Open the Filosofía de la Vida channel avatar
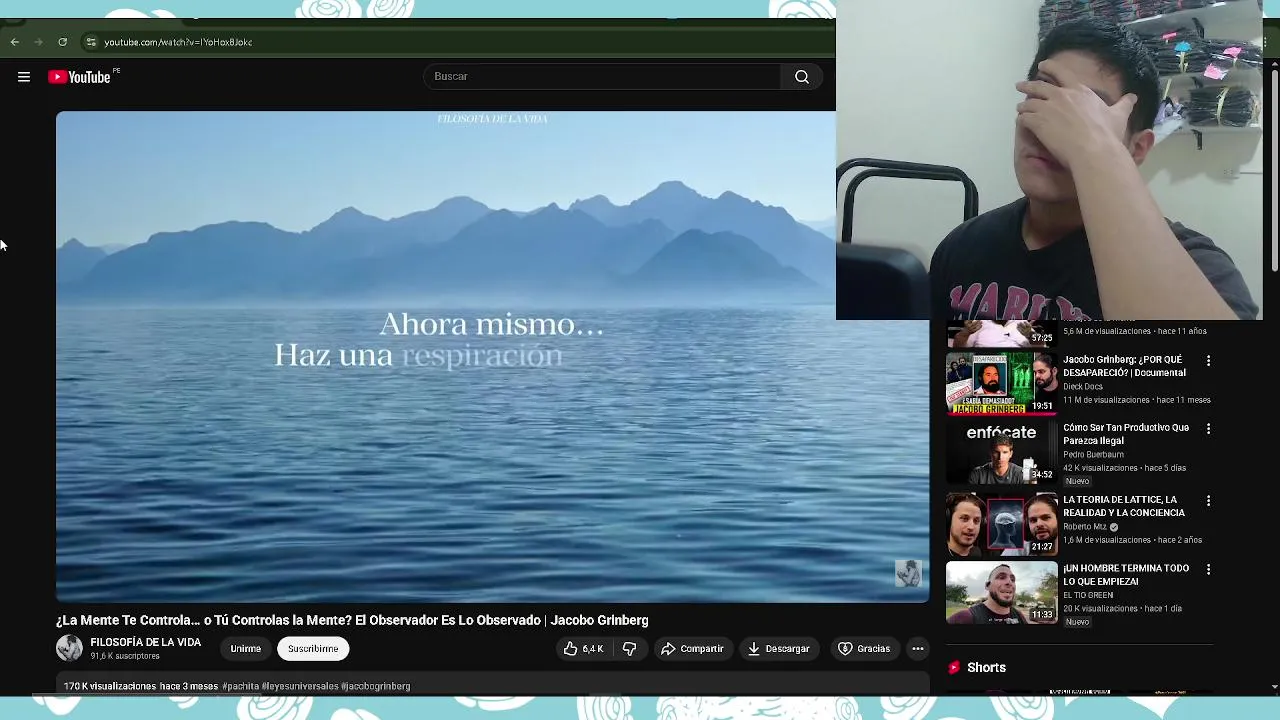 coord(69,648)
